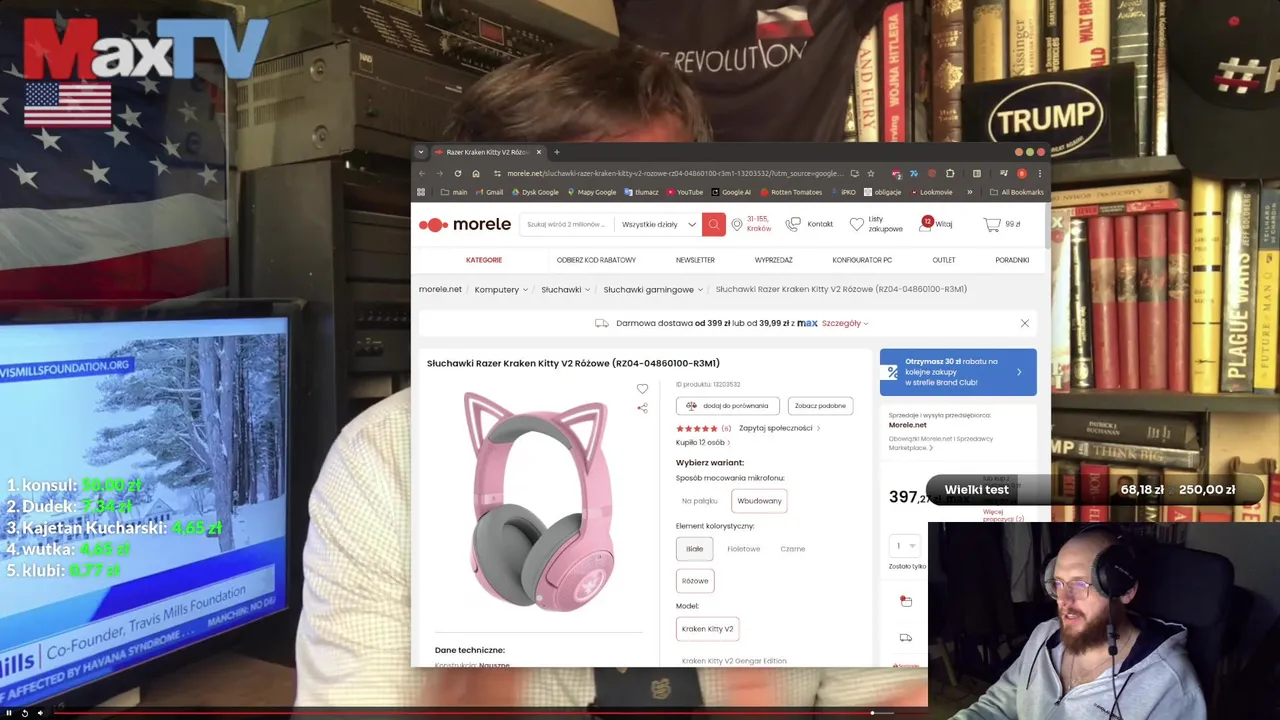Reload the page in the browser
Image resolution: width=1280 pixels, height=720 pixels.
pos(458,173)
